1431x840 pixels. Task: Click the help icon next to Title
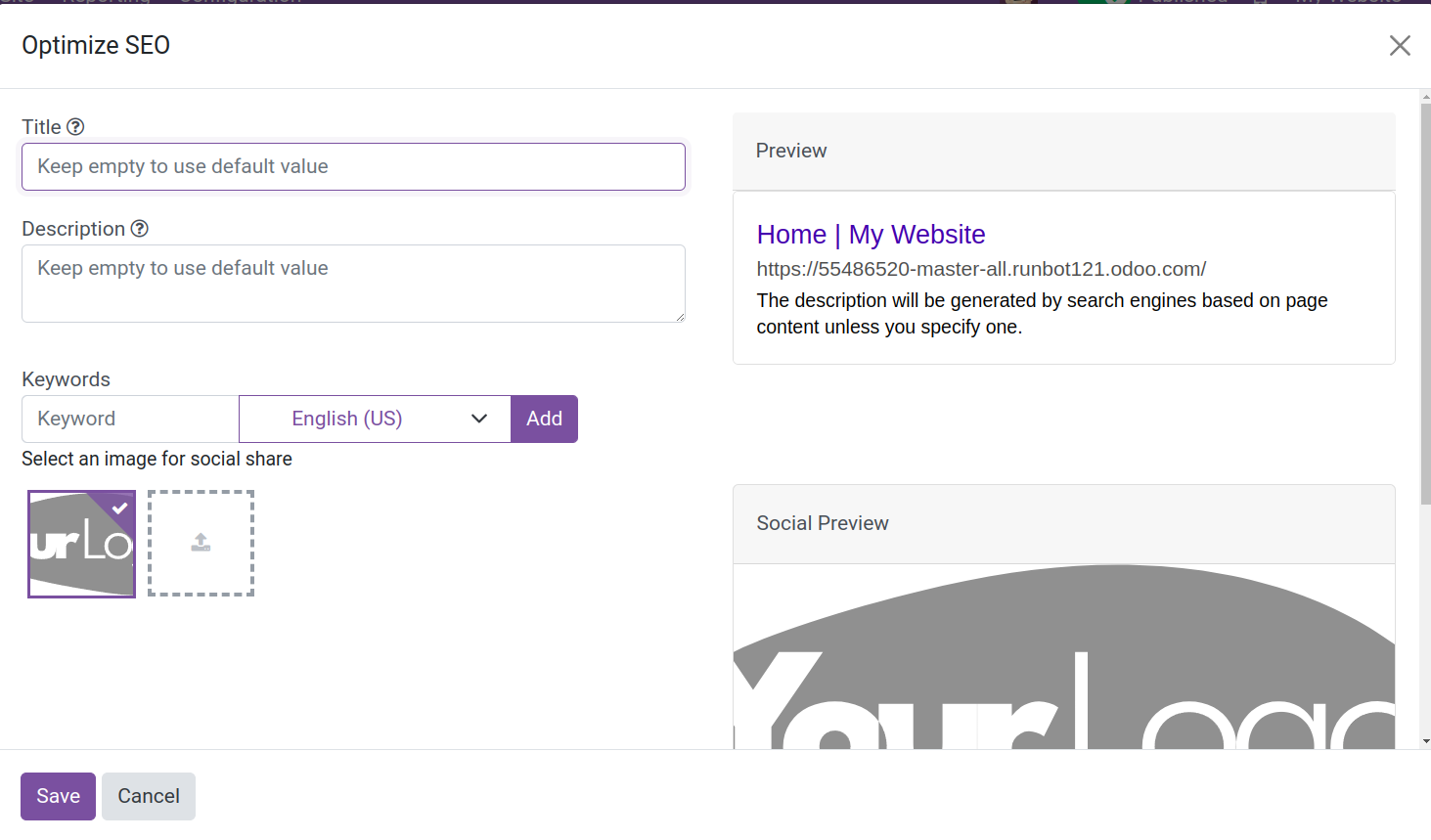pyautogui.click(x=75, y=127)
